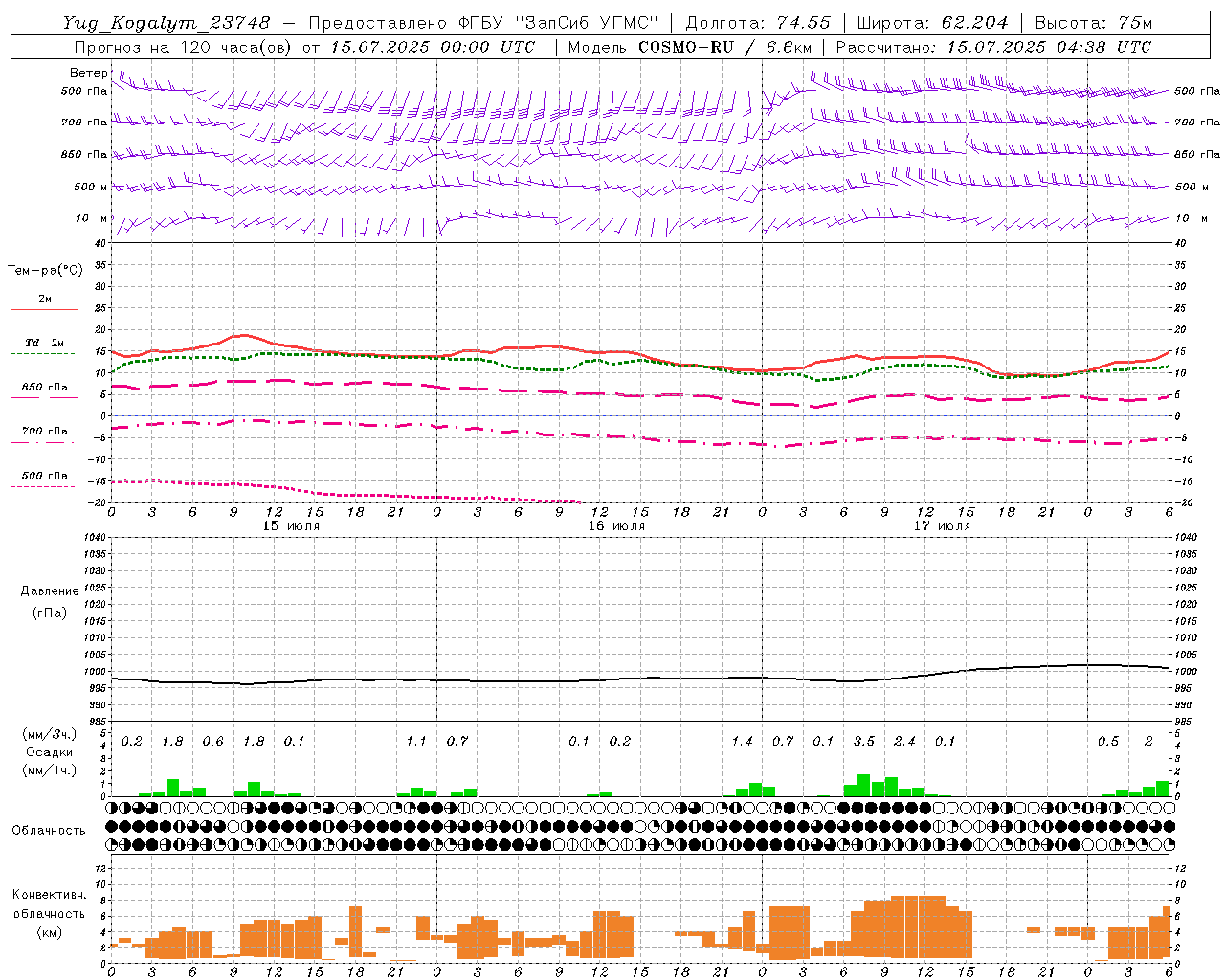Click the '(гПа)' unit under Давление
The height and width of the screenshot is (980, 1225).
(x=50, y=612)
